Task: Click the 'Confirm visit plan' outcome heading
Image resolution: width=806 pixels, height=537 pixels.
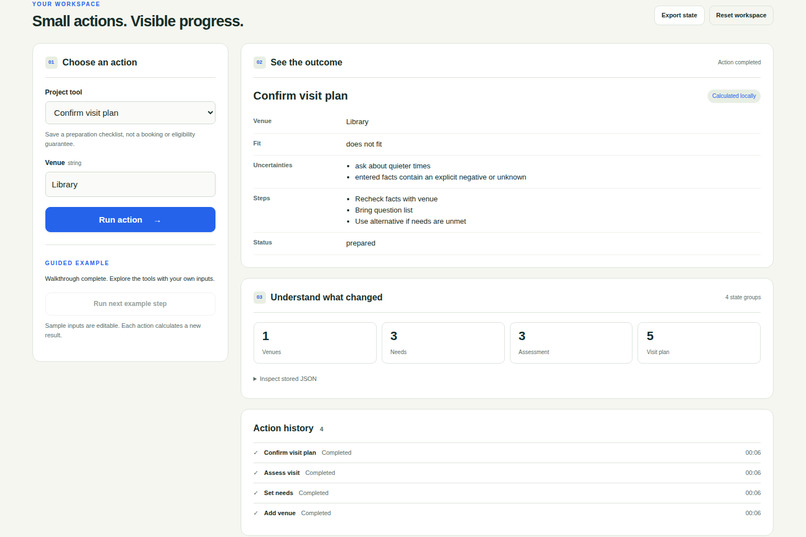Action: click(300, 96)
